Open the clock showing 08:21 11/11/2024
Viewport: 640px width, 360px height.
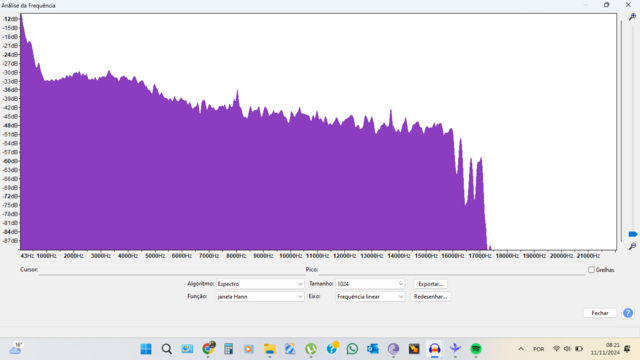(x=605, y=349)
